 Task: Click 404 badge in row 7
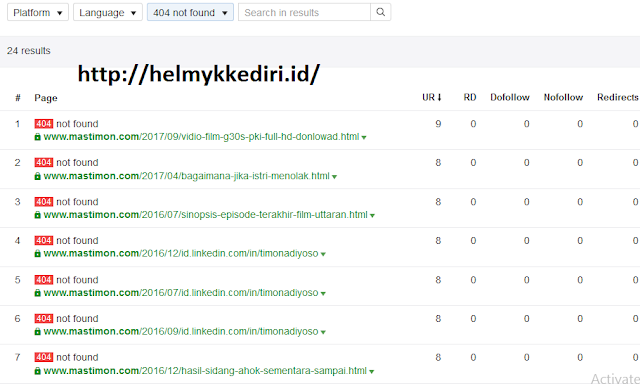pyautogui.click(x=44, y=357)
